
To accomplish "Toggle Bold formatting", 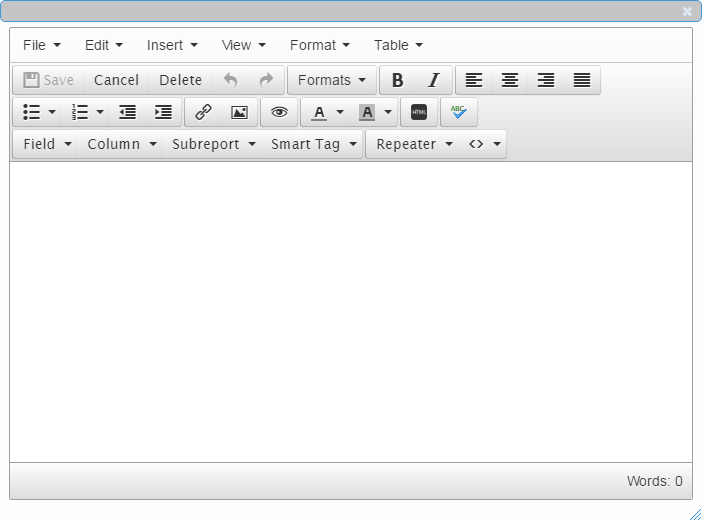I will tap(397, 80).
